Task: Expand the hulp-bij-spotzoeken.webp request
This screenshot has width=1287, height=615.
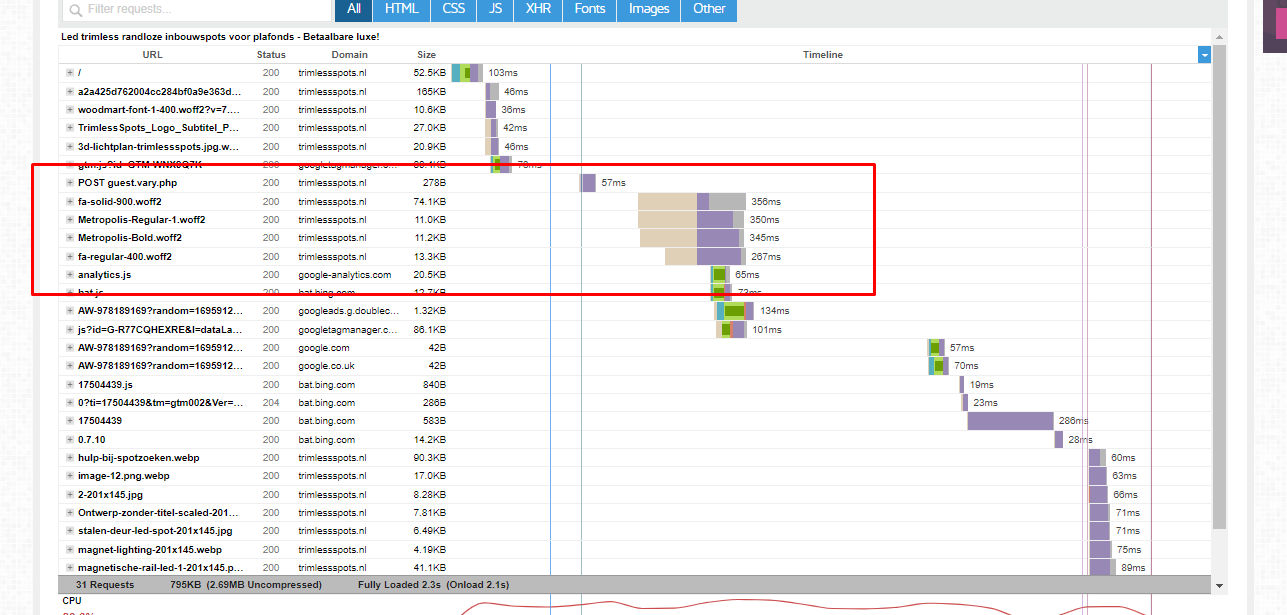Action: [x=70, y=457]
